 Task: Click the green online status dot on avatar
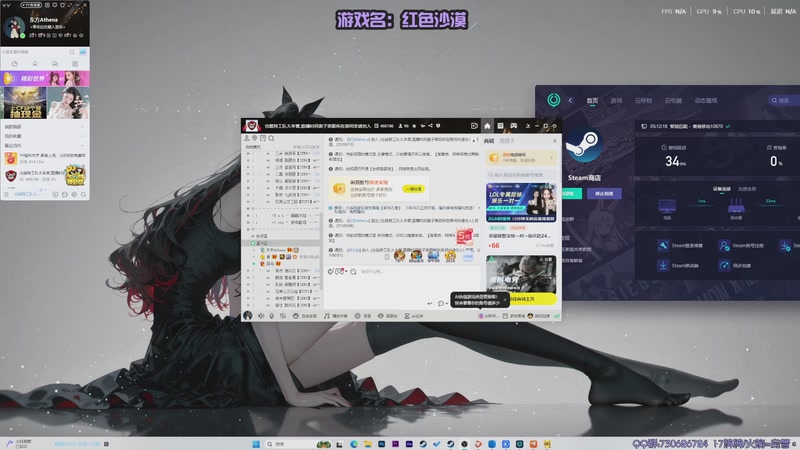tap(22, 36)
